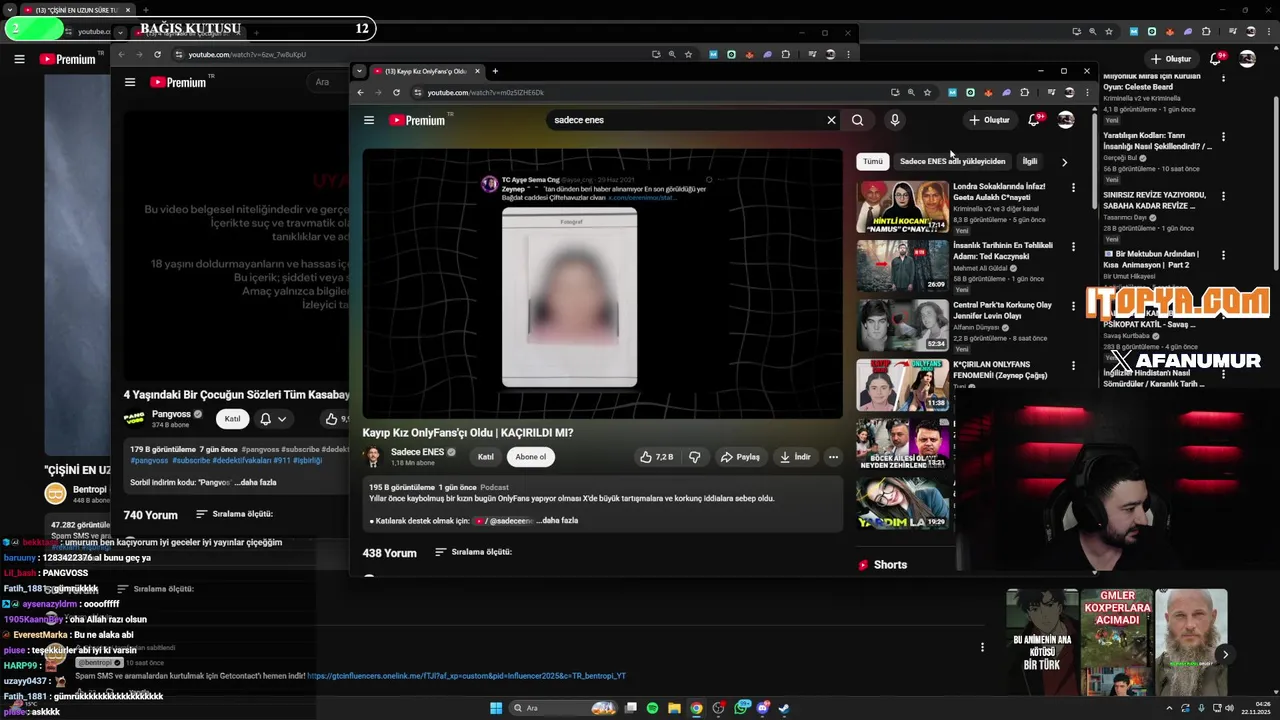Click the search magnifier button in front window

857,120
